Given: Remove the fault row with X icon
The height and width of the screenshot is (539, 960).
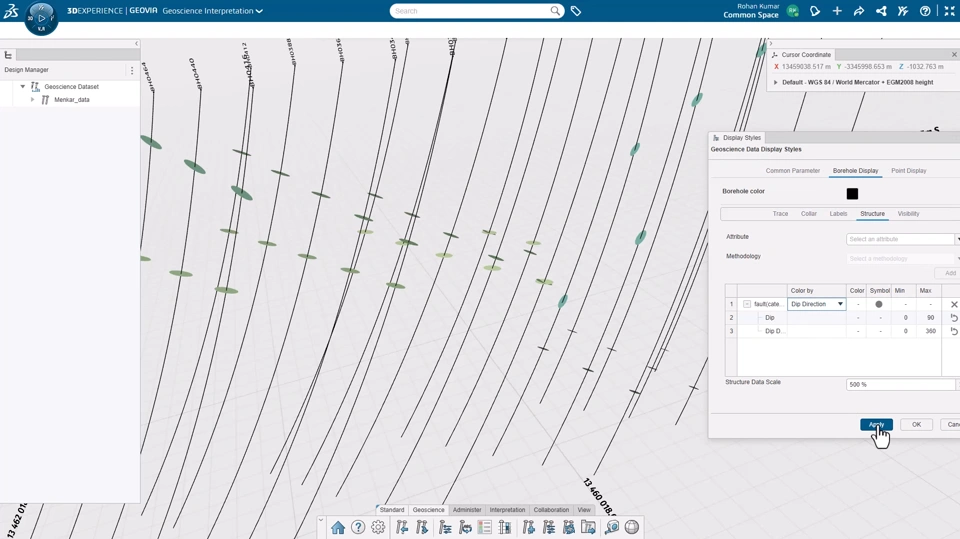Looking at the screenshot, I should tap(954, 304).
